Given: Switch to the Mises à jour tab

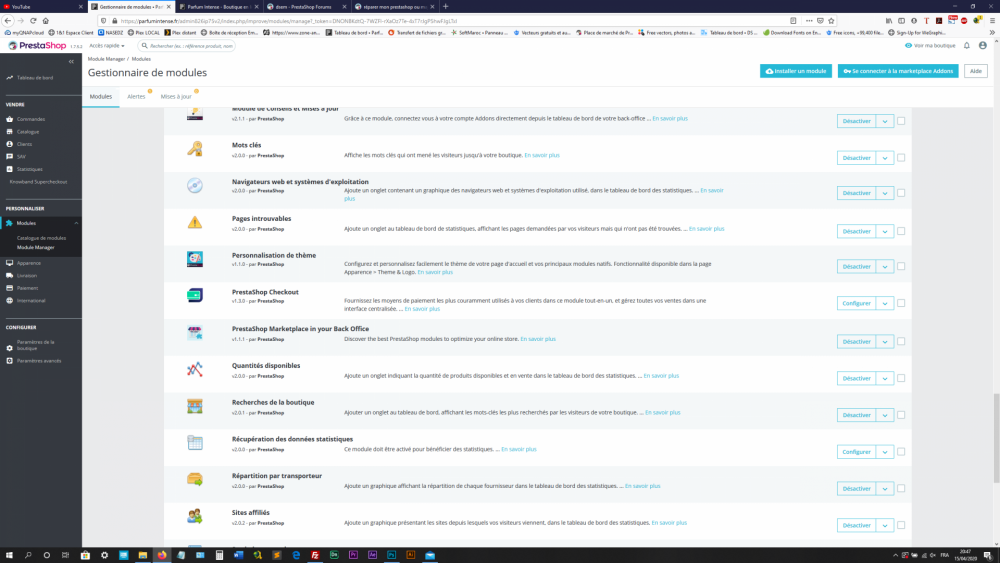Looking at the screenshot, I should pos(176,96).
